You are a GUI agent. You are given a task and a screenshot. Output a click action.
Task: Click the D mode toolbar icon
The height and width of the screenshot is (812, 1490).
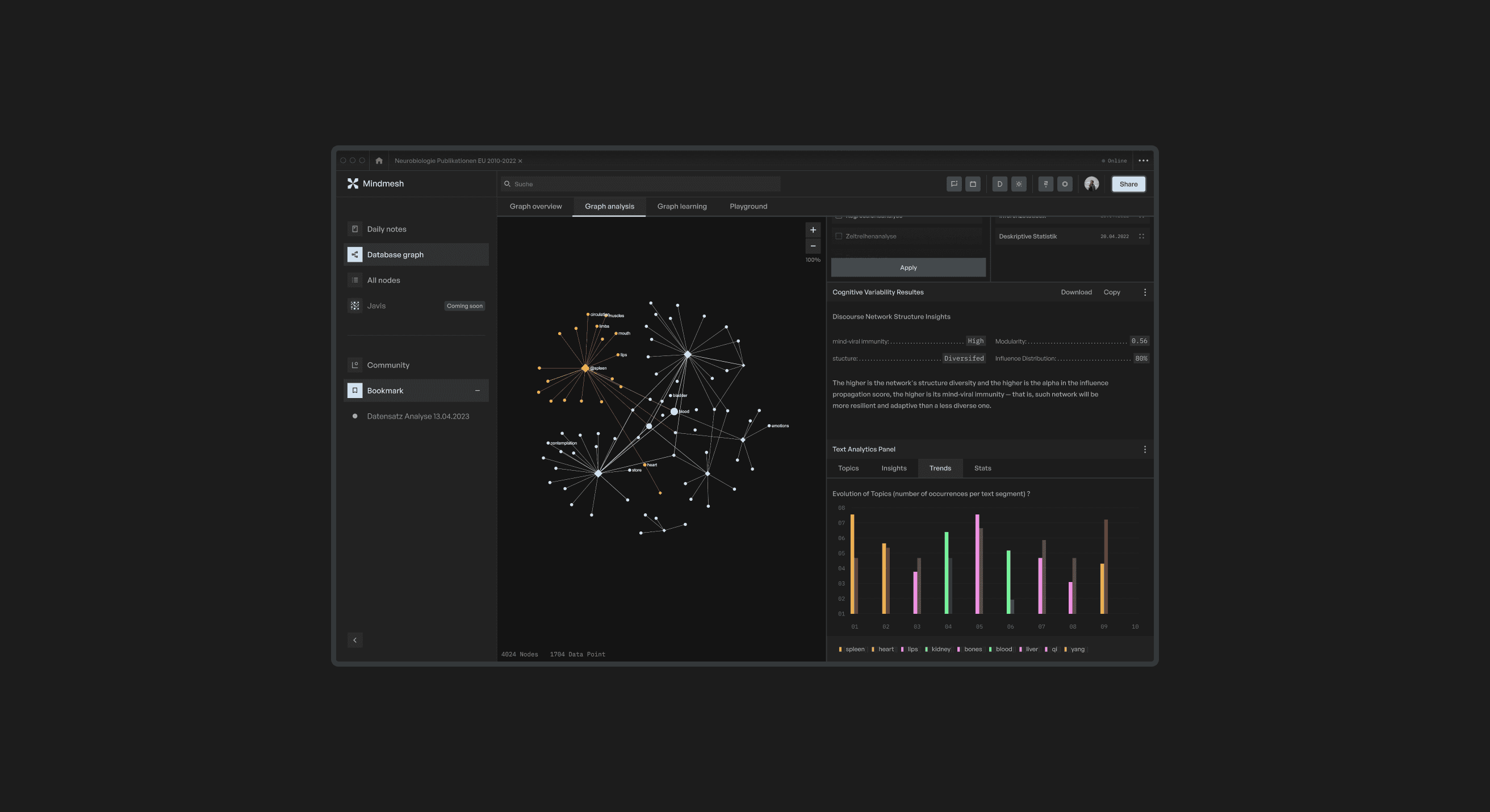click(999, 184)
